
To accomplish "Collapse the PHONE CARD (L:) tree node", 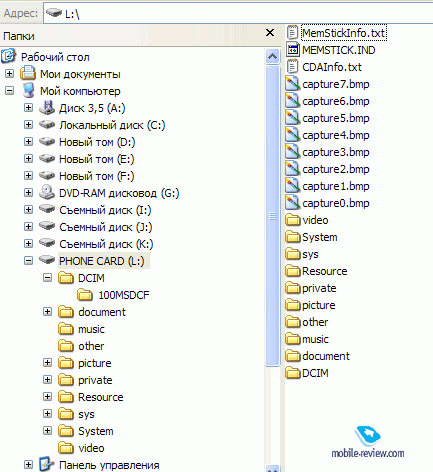I will 29,261.
